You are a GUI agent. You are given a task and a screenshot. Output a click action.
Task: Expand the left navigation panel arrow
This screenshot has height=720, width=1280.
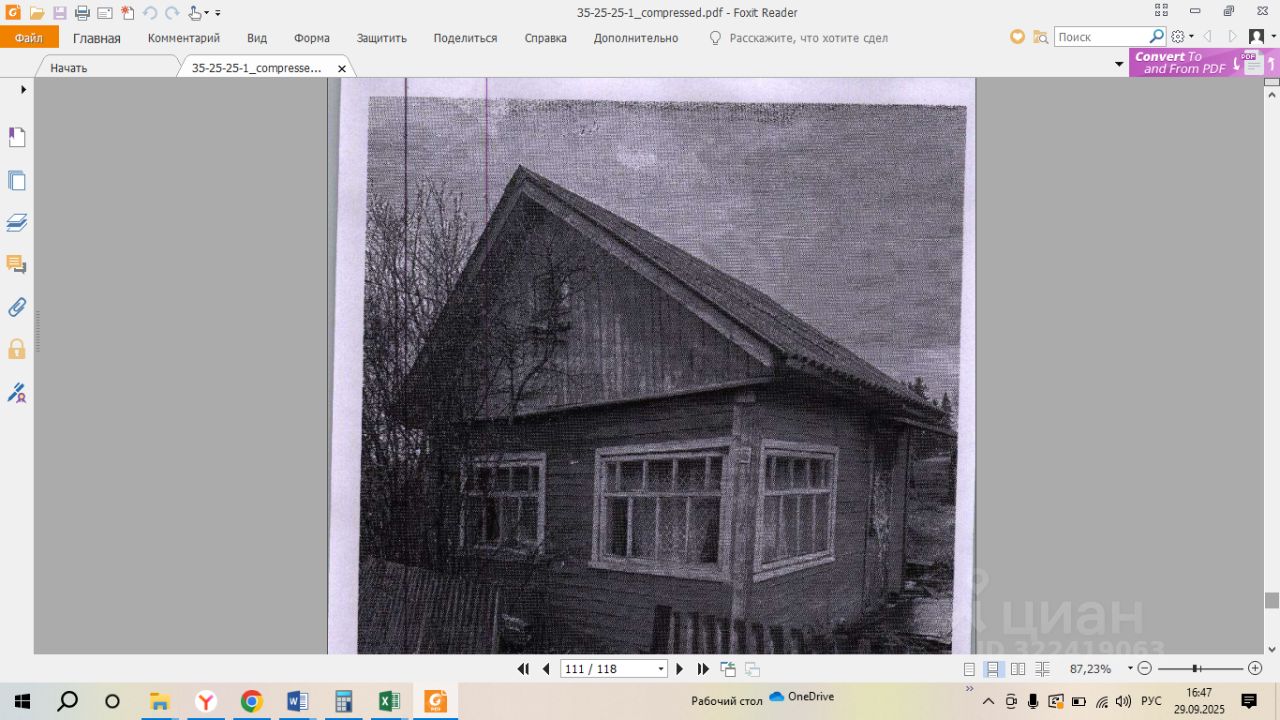pos(23,89)
